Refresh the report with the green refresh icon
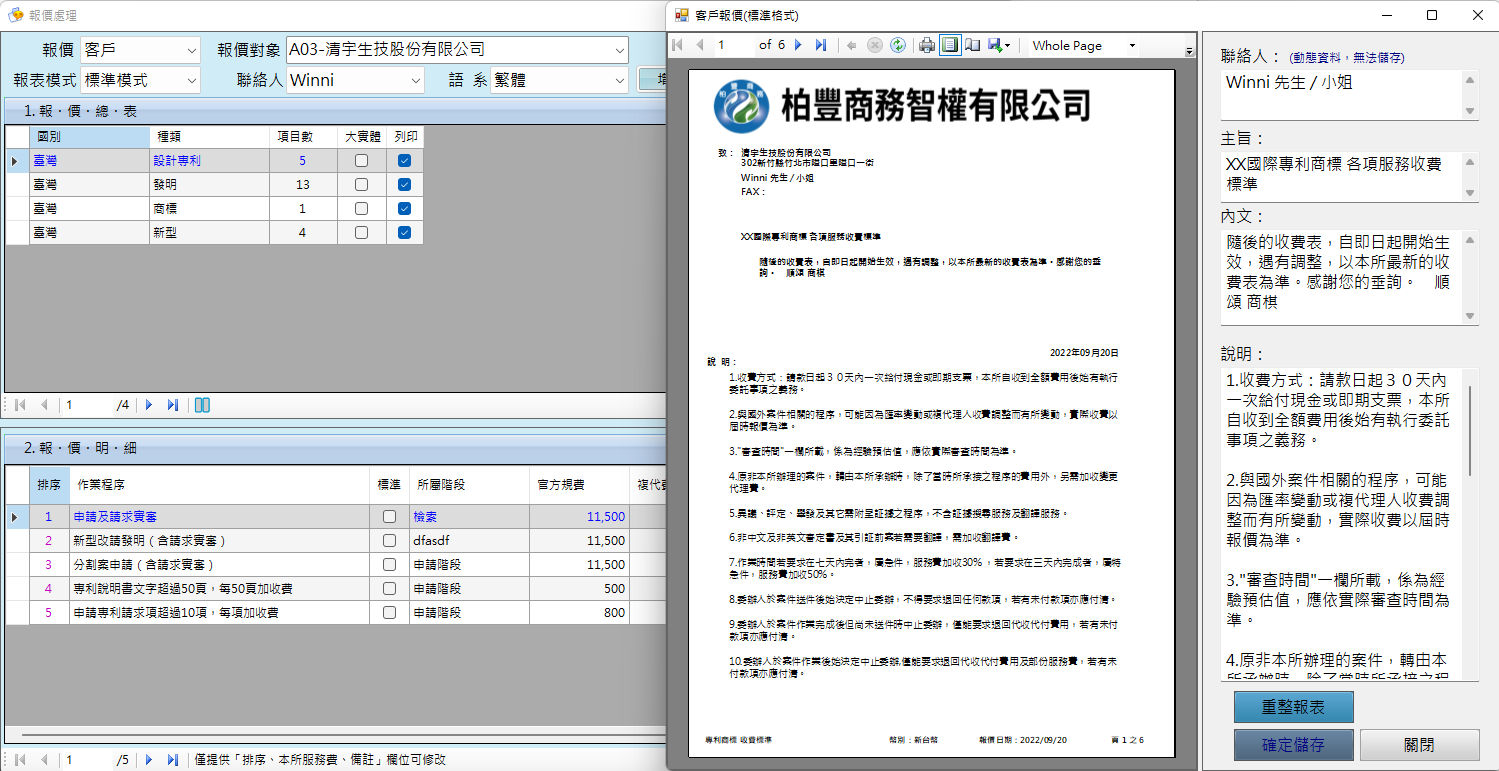Image resolution: width=1499 pixels, height=771 pixels. 898,45
